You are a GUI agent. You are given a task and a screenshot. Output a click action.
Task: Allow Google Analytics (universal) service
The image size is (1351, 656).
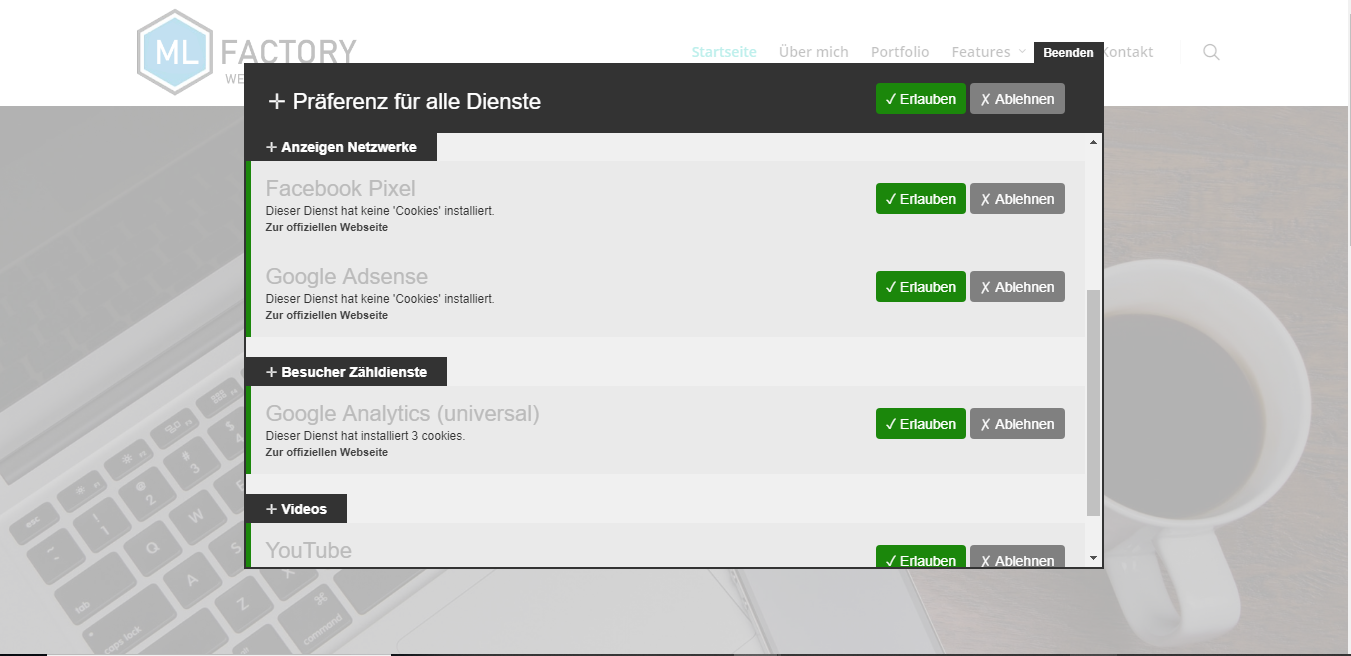tap(920, 424)
